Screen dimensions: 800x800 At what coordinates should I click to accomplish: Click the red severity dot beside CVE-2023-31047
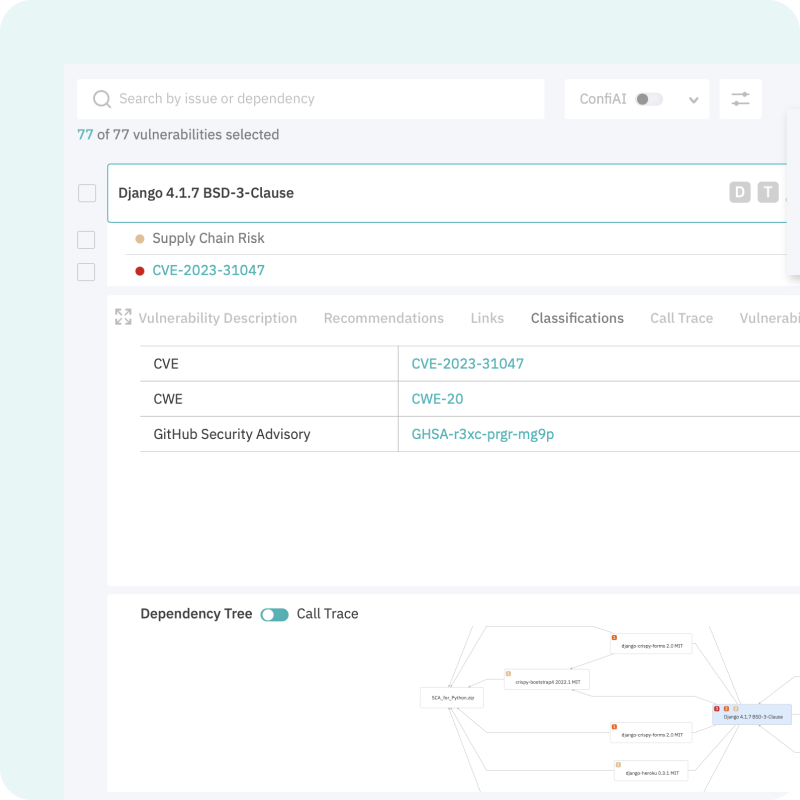[140, 271]
